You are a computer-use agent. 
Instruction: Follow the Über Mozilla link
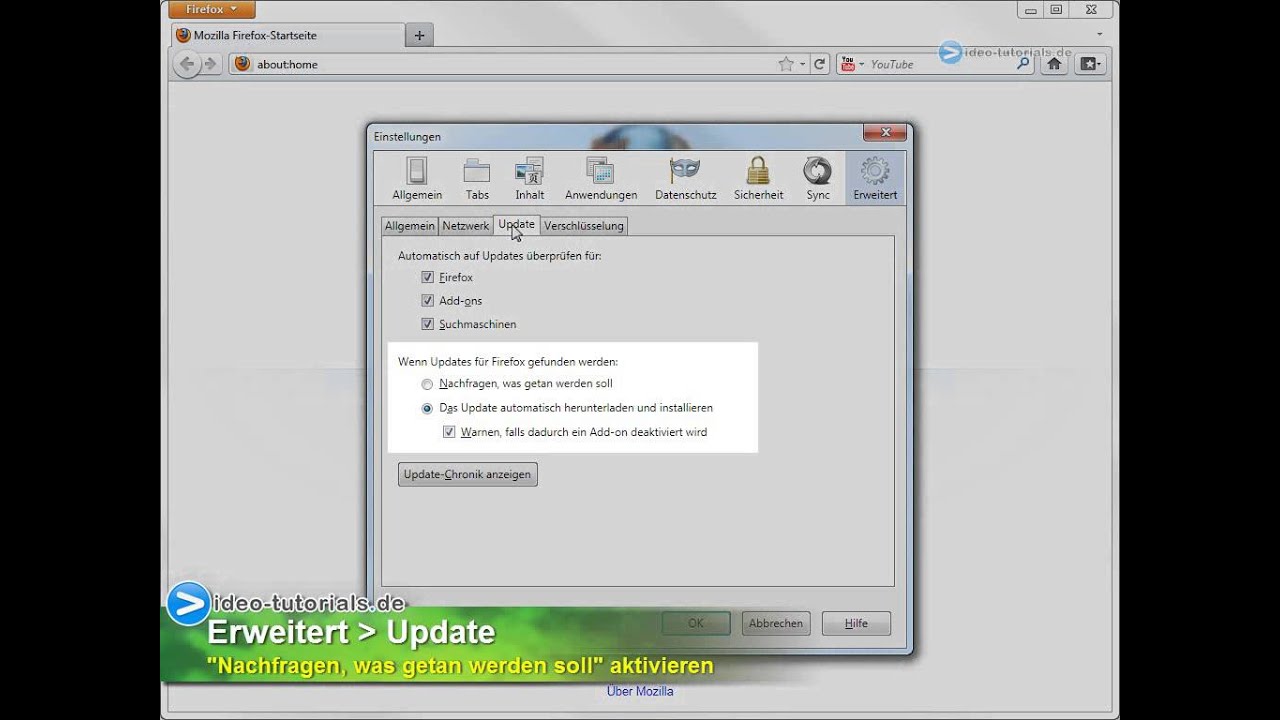[640, 691]
